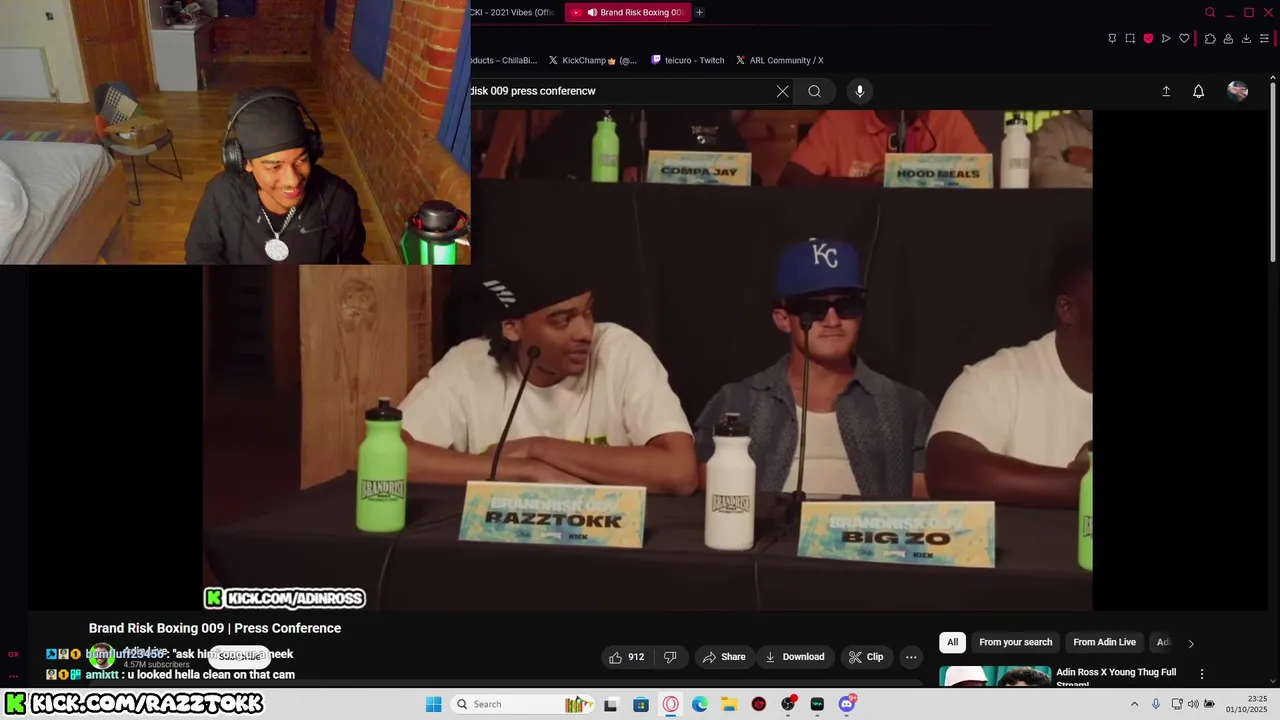Image resolution: width=1280 pixels, height=720 pixels.
Task: Open the browser easy setup sliders icon
Action: pos(1265,38)
